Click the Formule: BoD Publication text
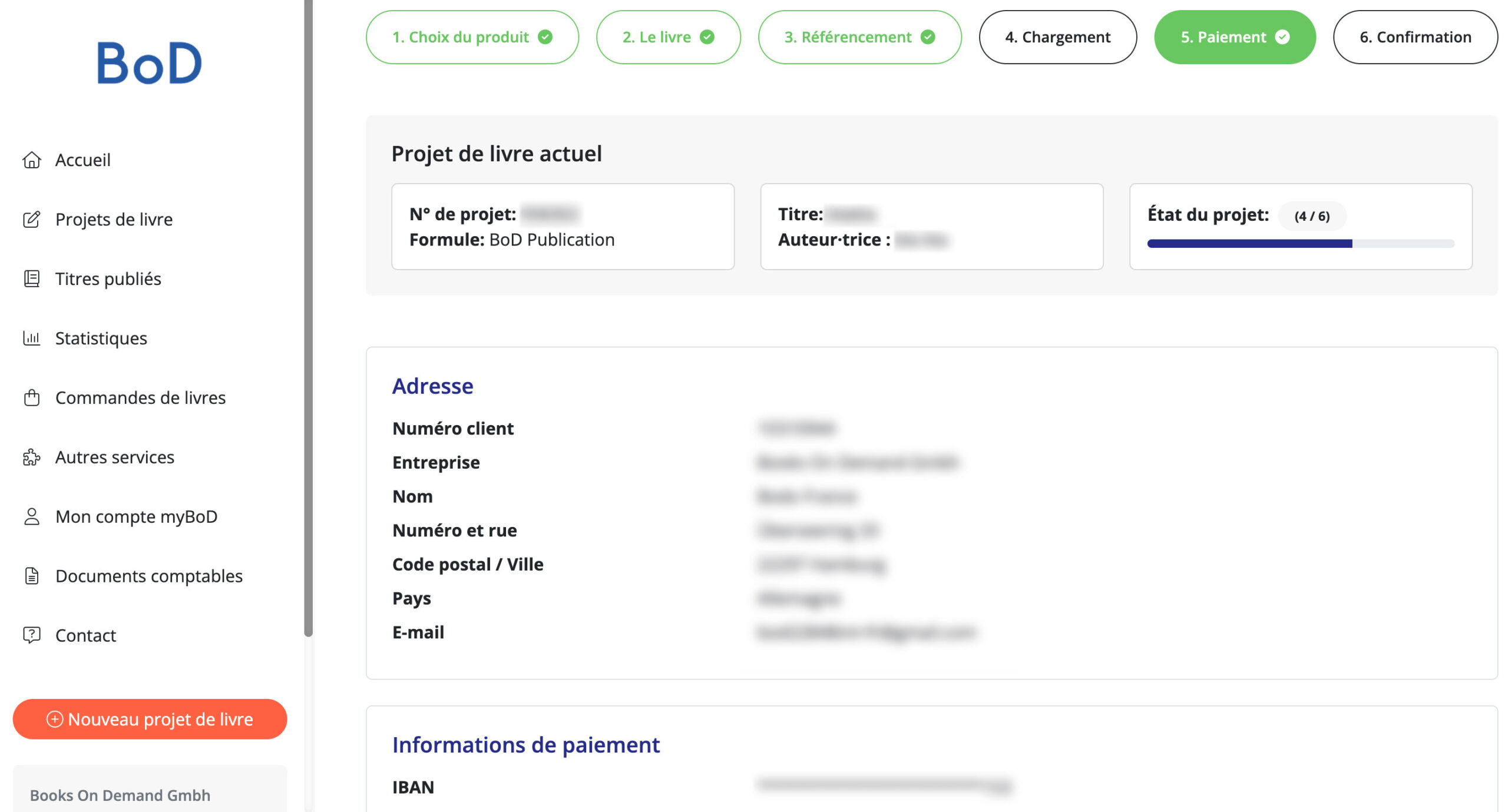 click(512, 240)
